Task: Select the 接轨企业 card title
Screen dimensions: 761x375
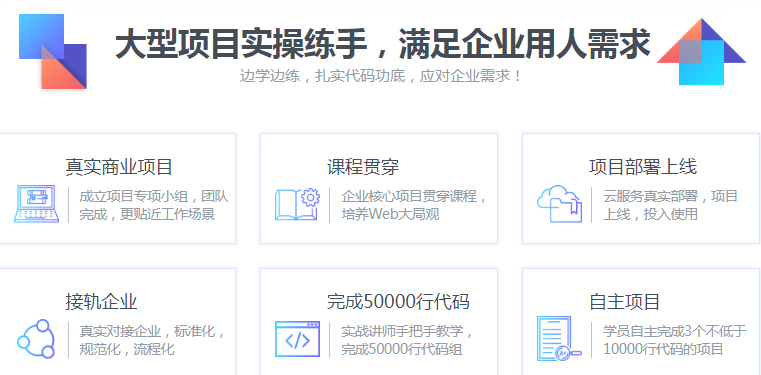Action: [x=101, y=302]
